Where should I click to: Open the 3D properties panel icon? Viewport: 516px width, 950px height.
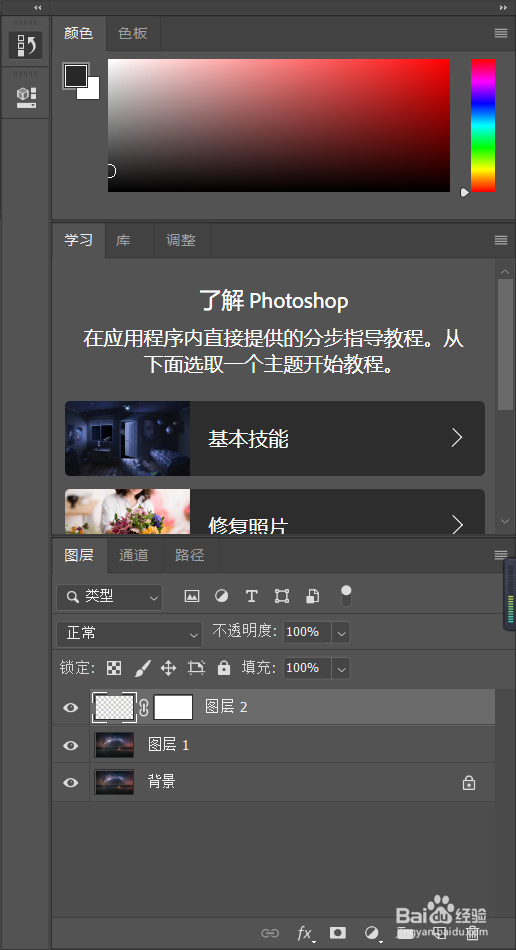coord(25,97)
